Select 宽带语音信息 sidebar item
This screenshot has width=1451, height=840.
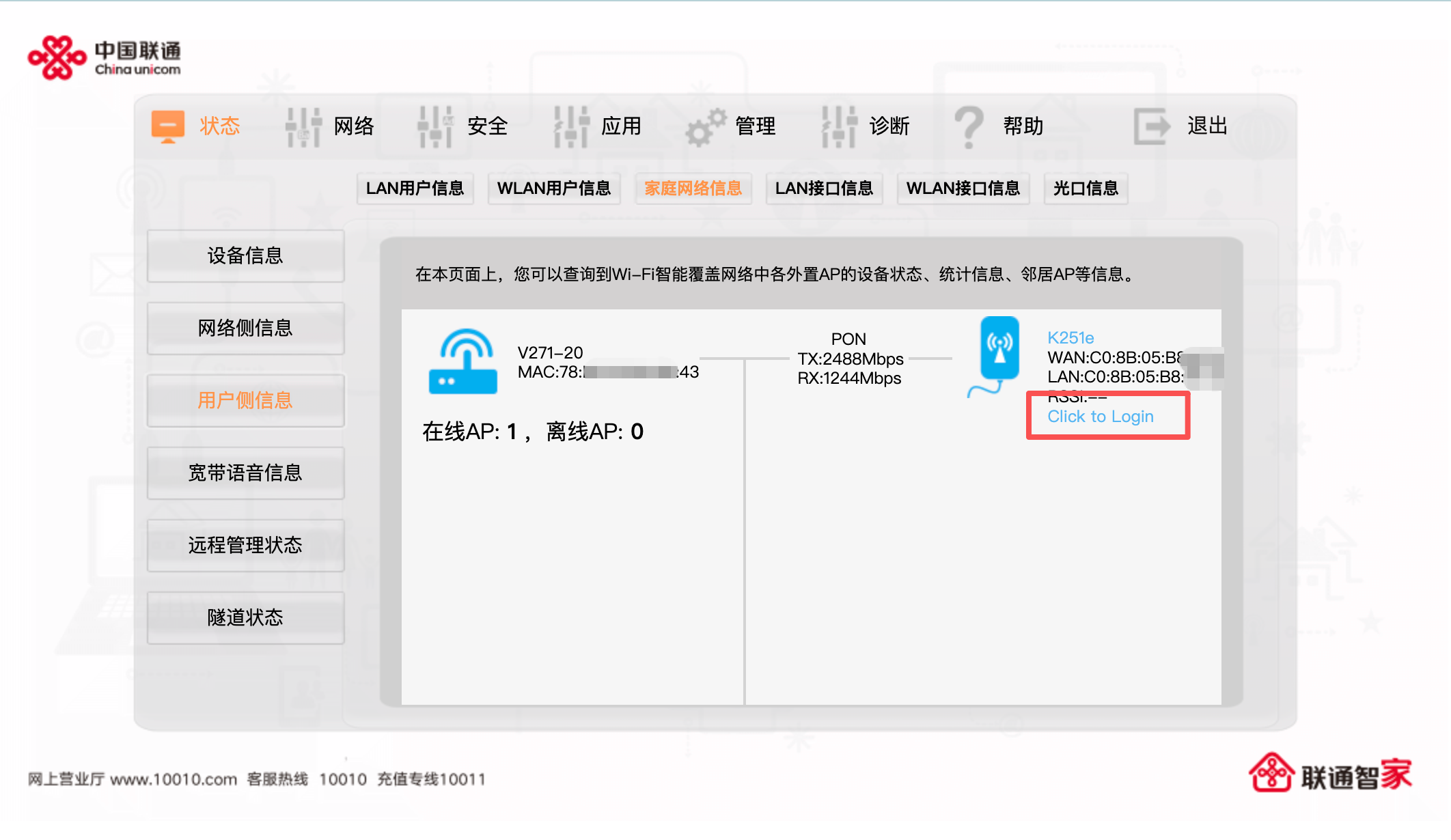click(x=245, y=473)
